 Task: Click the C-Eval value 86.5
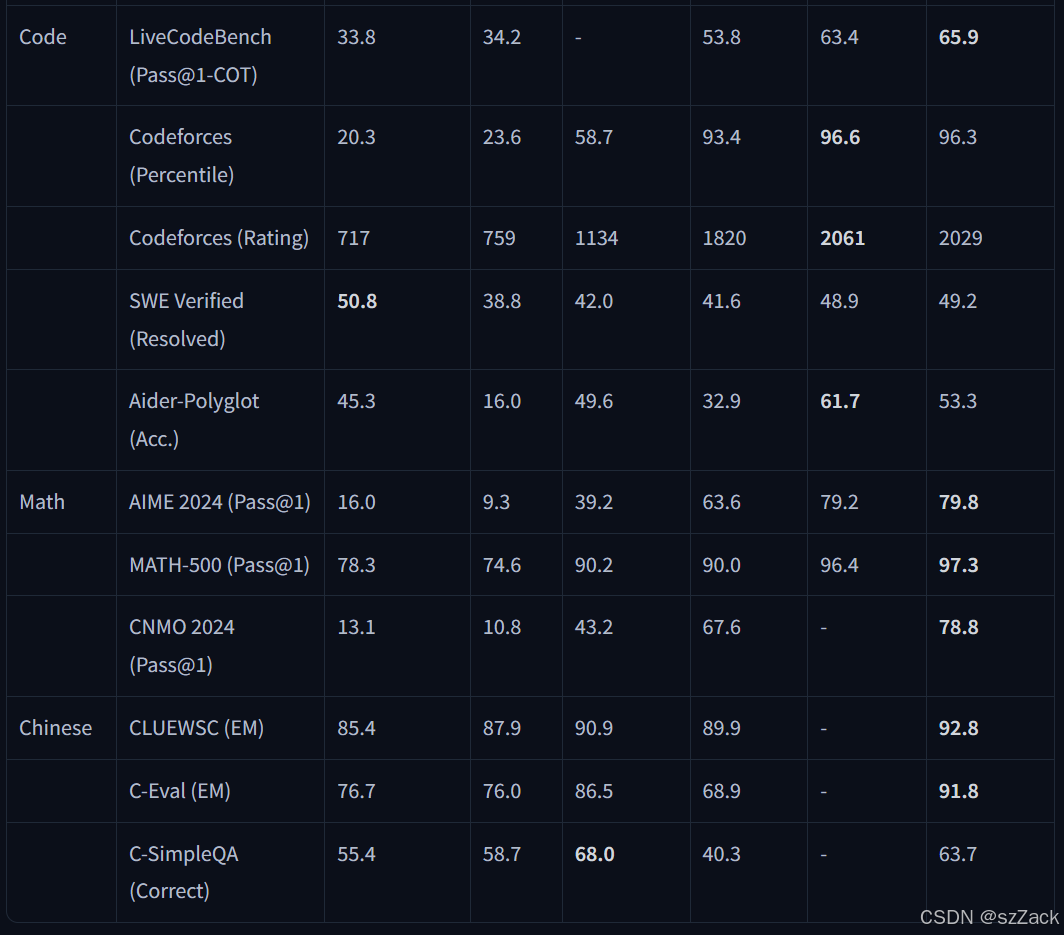(x=594, y=790)
